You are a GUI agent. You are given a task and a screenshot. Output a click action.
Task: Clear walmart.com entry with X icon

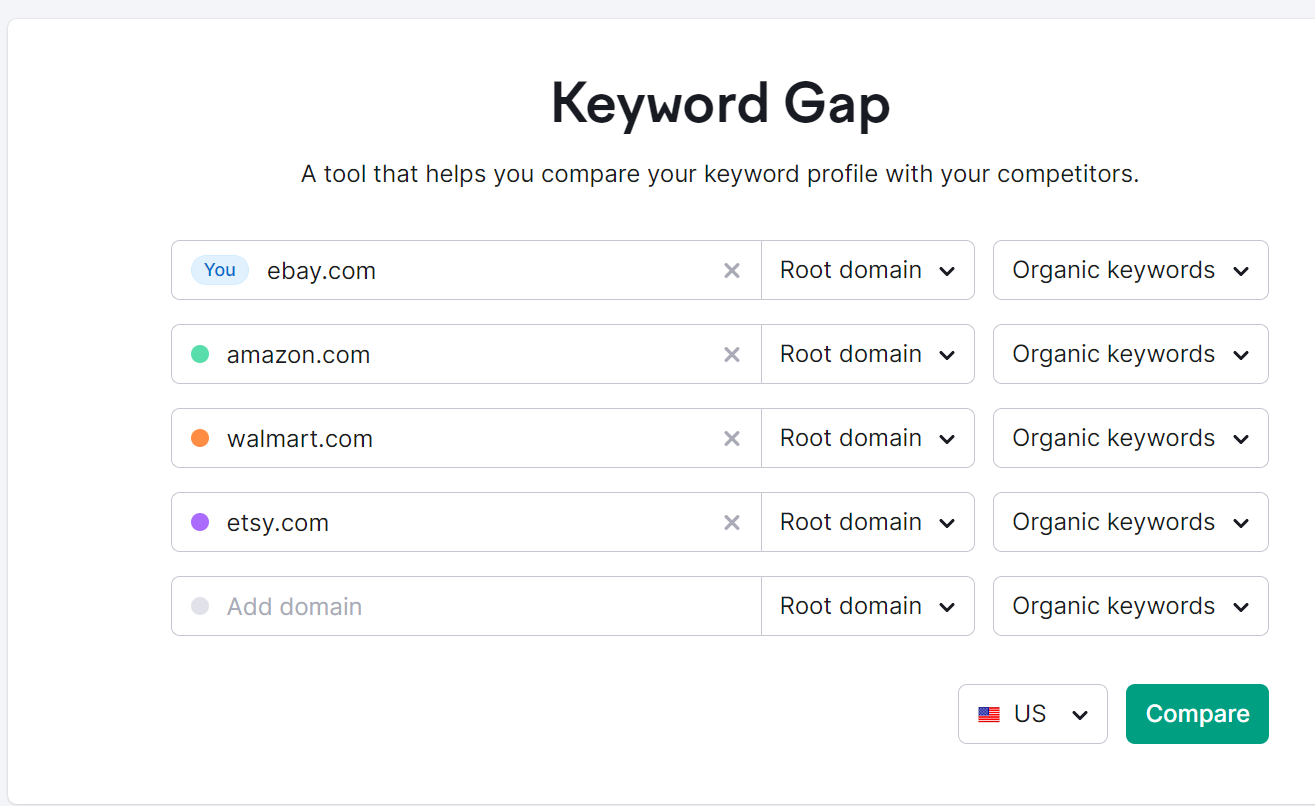point(732,438)
